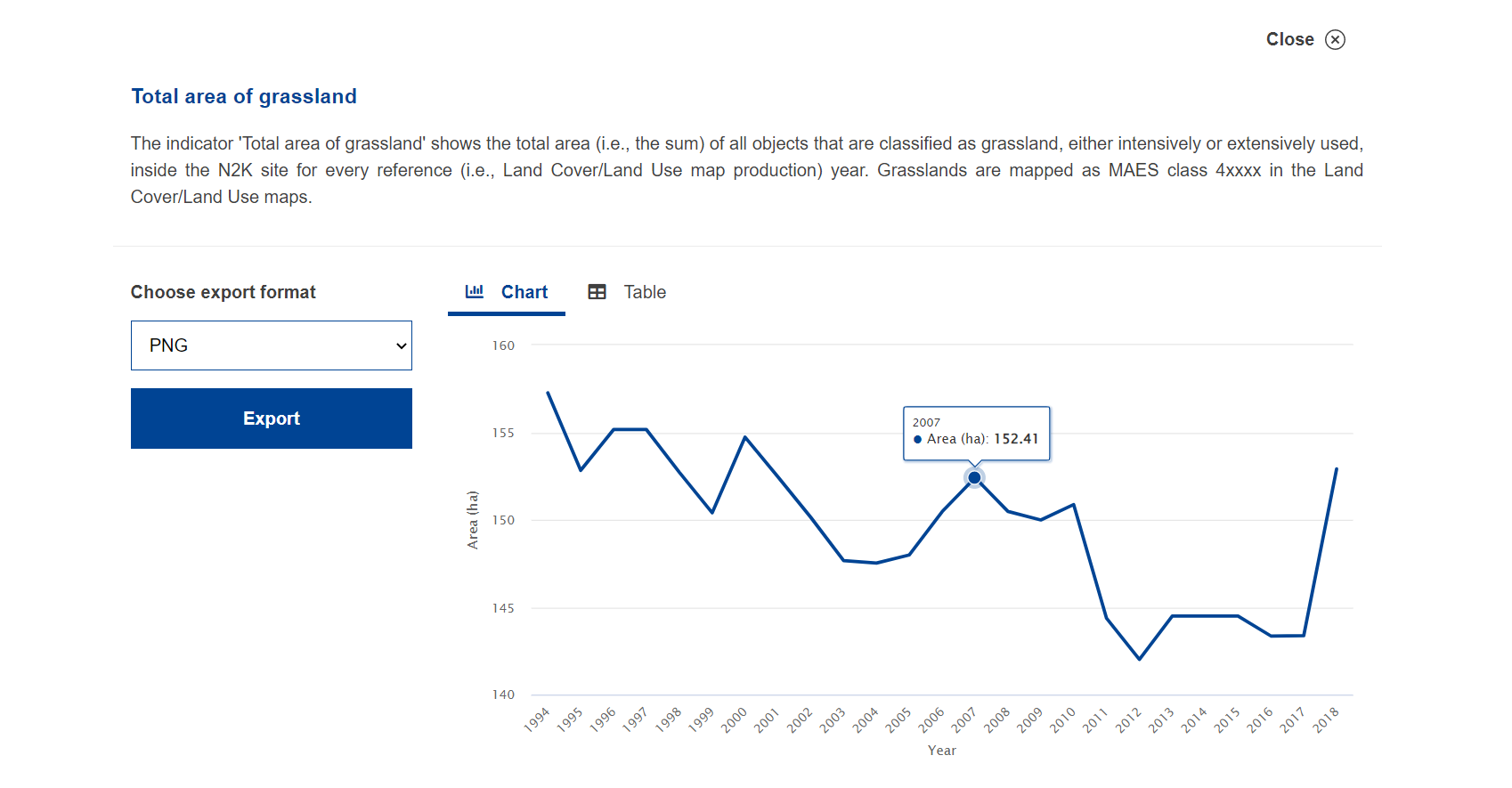Click the highlighted 2007 data point
This screenshot has width=1512, height=788.
click(974, 478)
